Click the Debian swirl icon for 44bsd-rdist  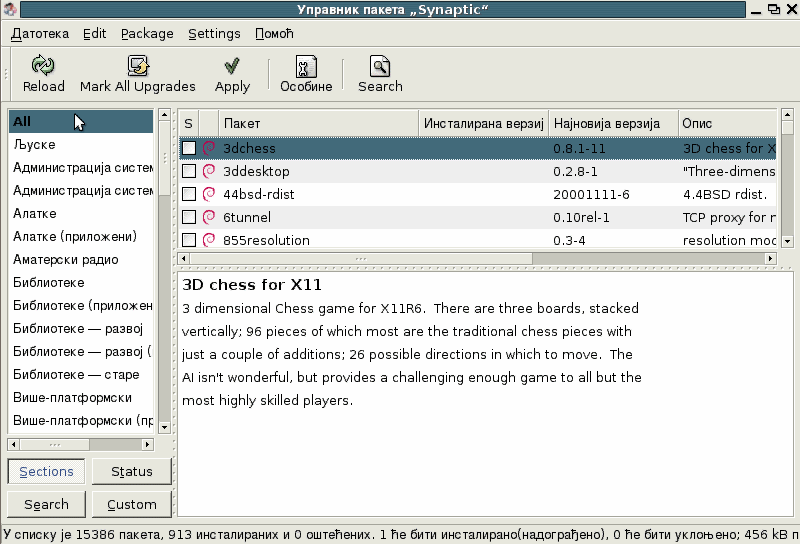(x=209, y=194)
